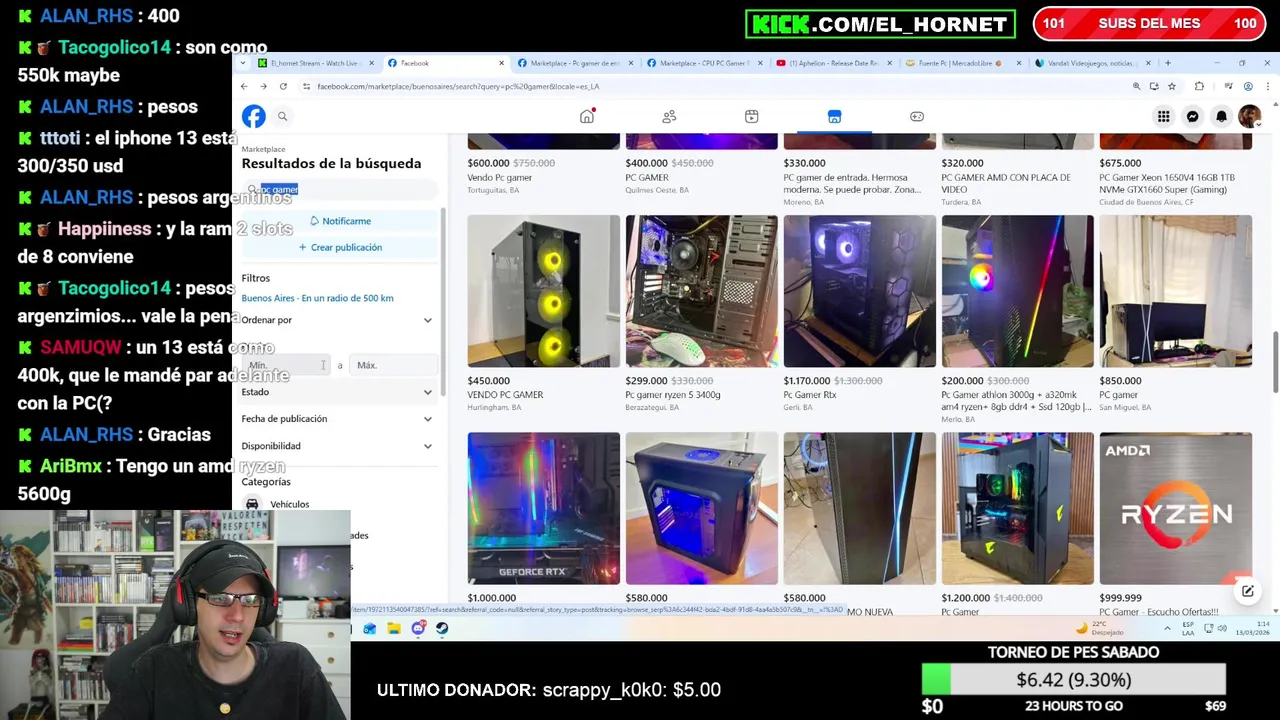This screenshot has width=1280, height=720.
Task: Close the Facebook tab
Action: pos(501,63)
